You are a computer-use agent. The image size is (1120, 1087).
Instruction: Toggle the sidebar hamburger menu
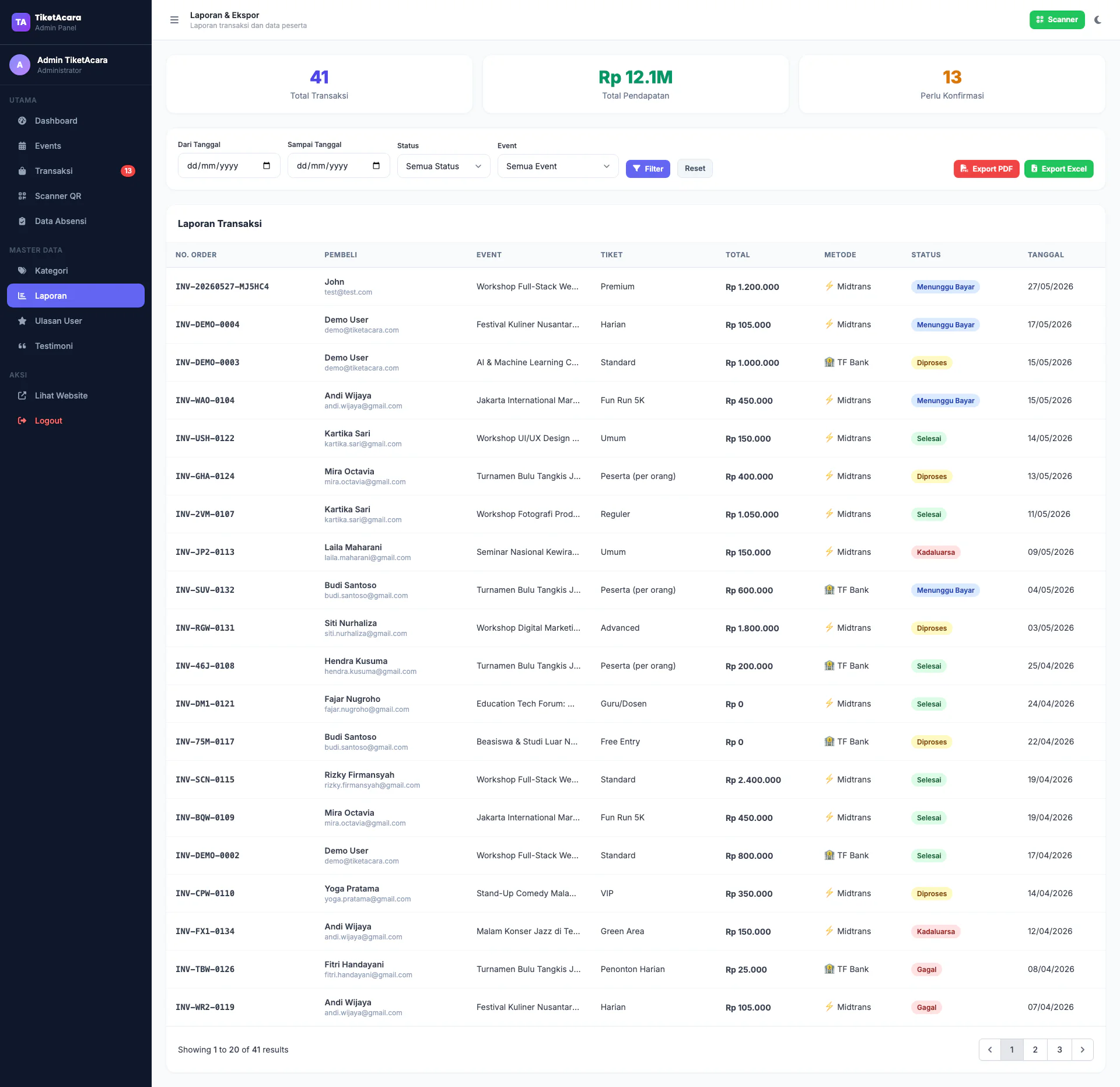(x=174, y=20)
